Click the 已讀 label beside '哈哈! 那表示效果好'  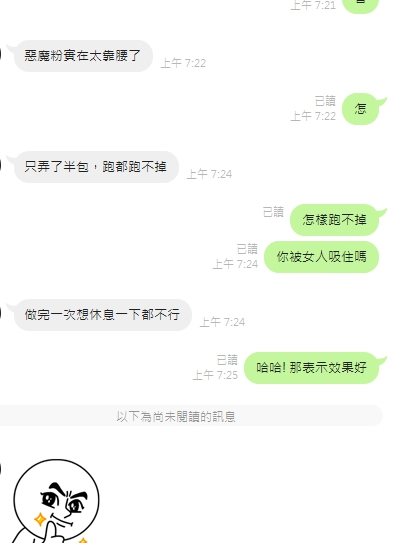click(x=227, y=360)
